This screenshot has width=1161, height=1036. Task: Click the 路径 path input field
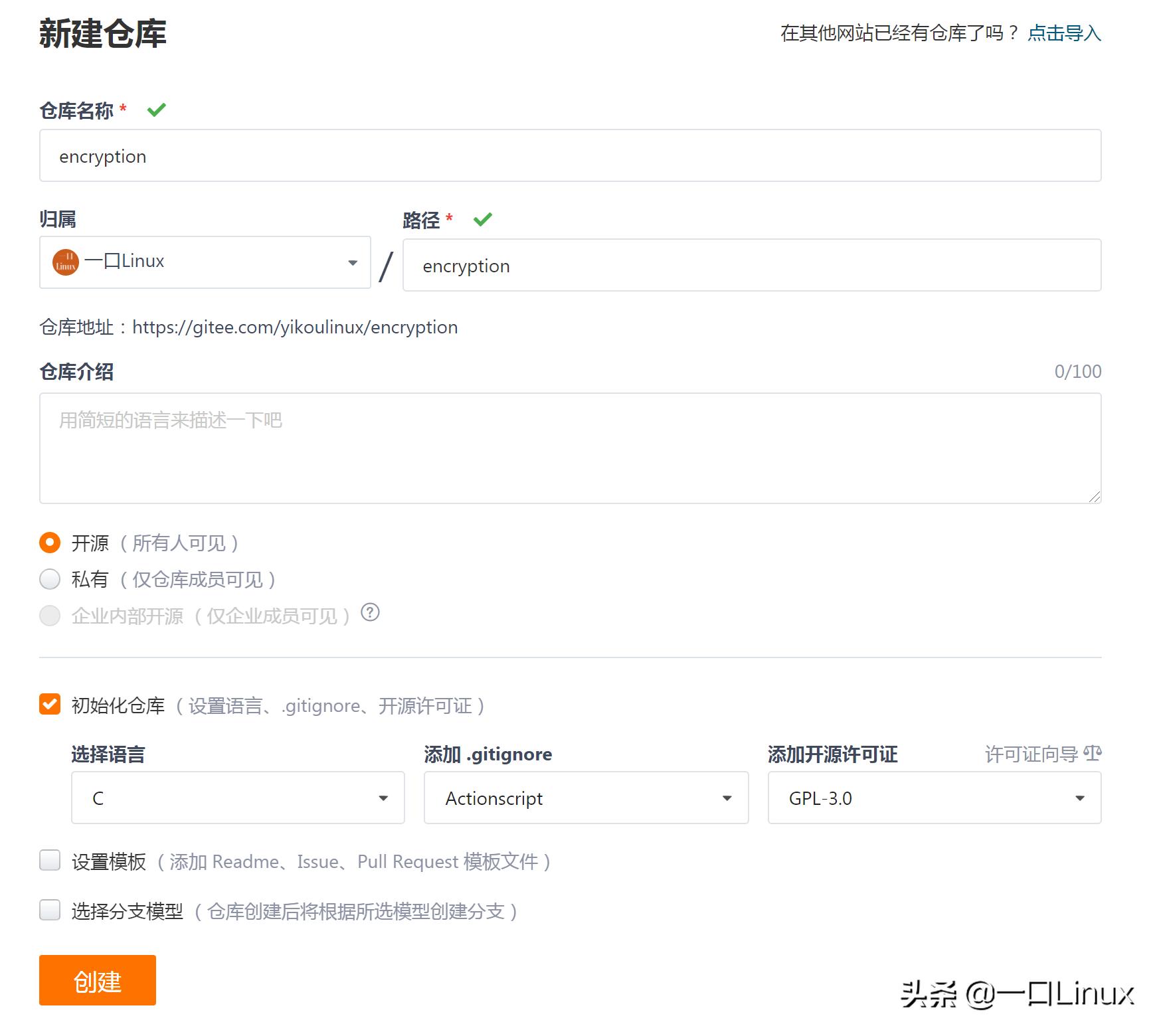751,265
